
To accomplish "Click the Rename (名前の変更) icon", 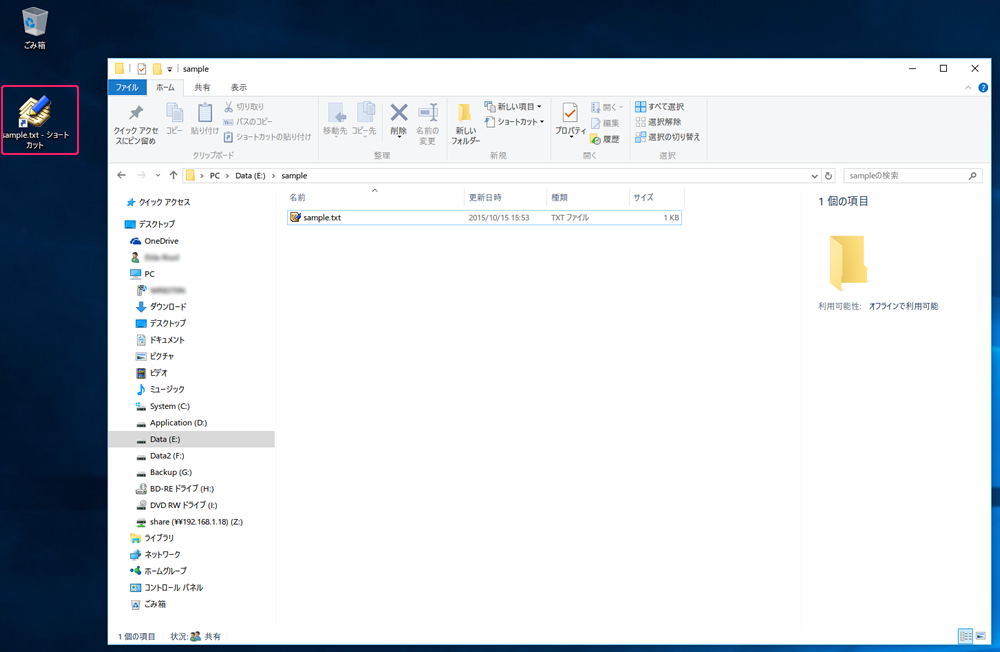I will coord(427,124).
